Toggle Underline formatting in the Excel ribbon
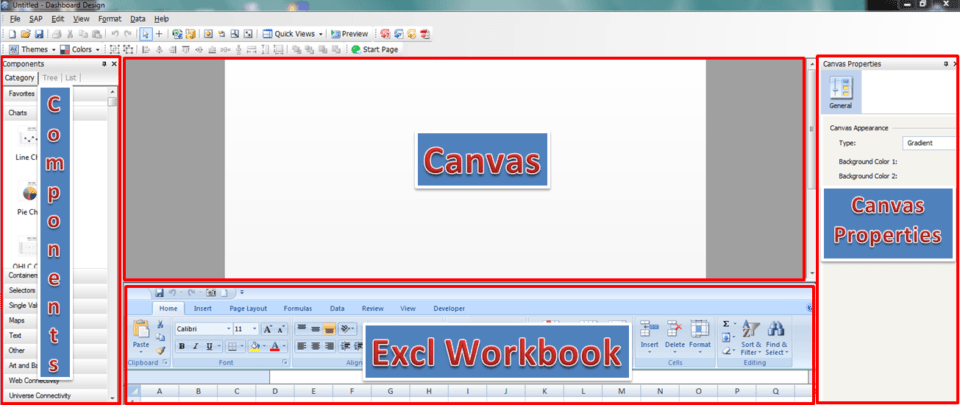The height and width of the screenshot is (405, 960). click(x=210, y=346)
